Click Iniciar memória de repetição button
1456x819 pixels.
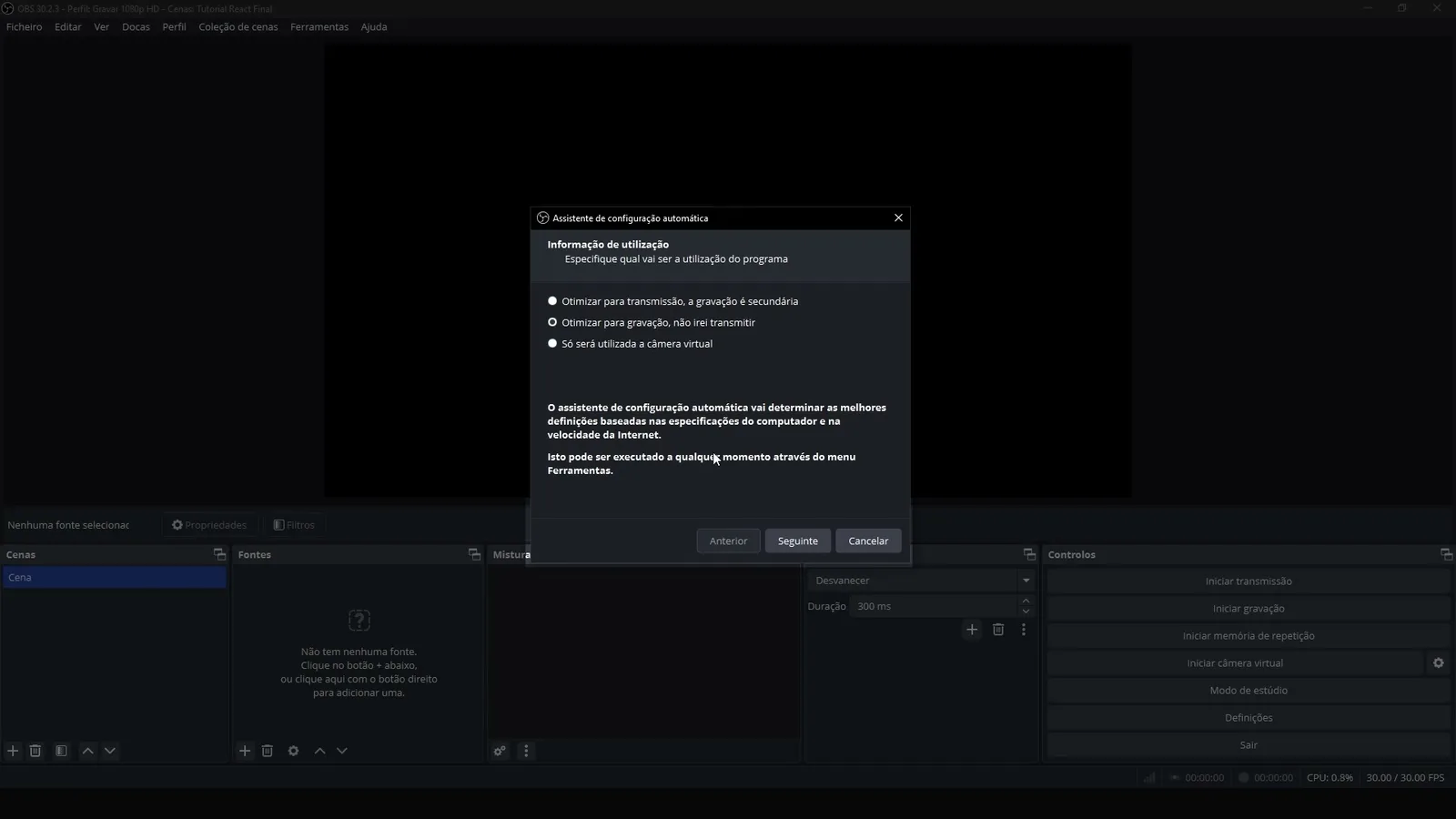[x=1249, y=636]
